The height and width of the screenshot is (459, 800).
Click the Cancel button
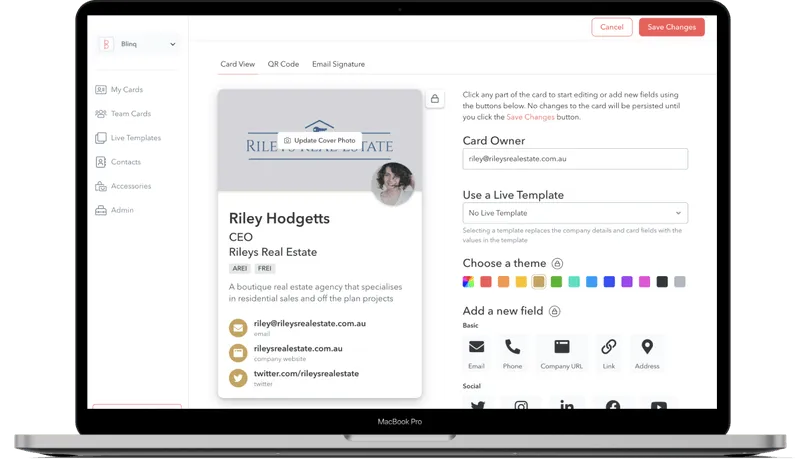click(x=612, y=27)
